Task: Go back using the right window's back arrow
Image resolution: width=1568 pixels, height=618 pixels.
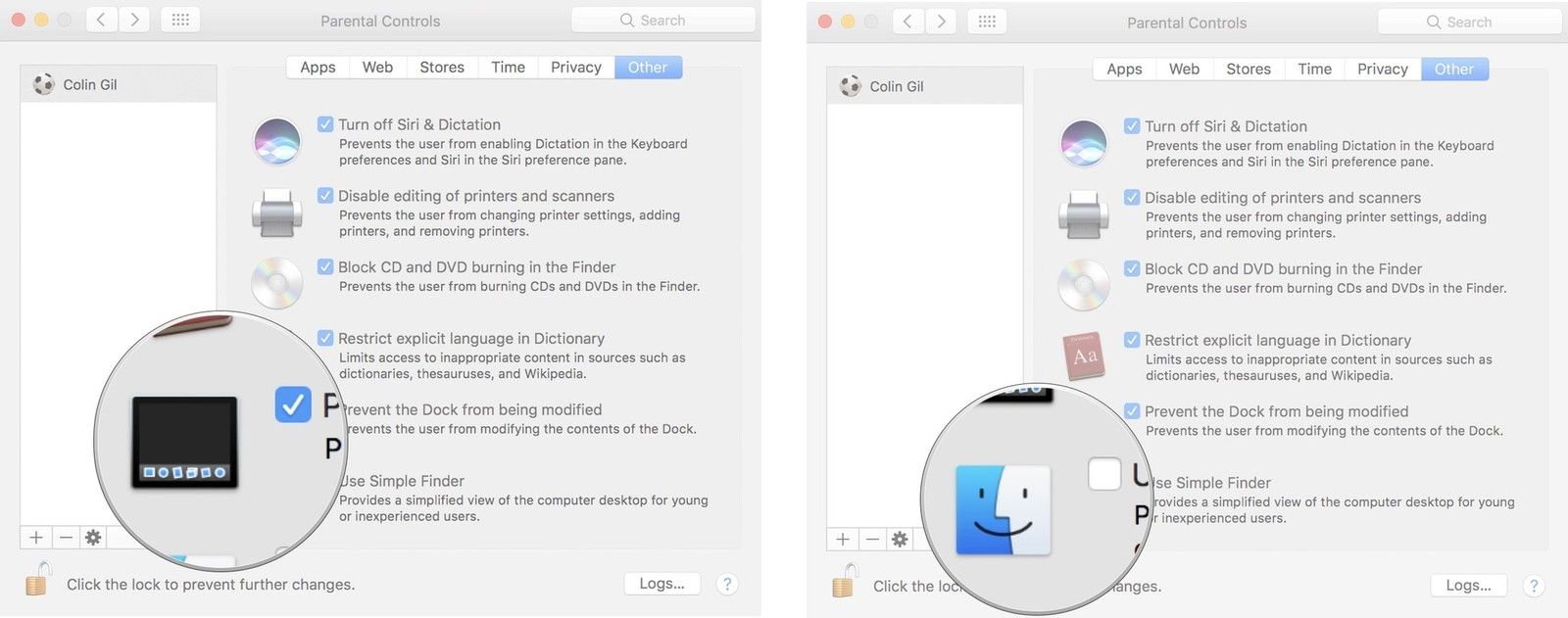Action: [907, 22]
